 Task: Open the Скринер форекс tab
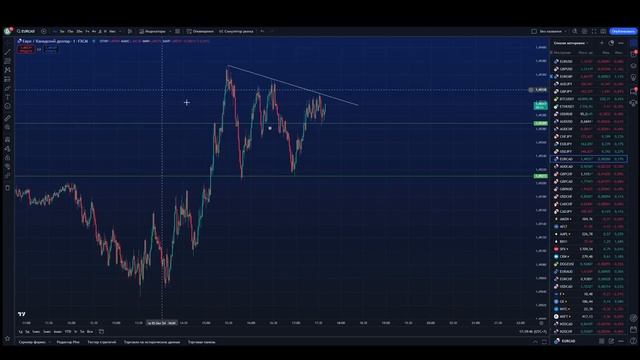pos(32,342)
